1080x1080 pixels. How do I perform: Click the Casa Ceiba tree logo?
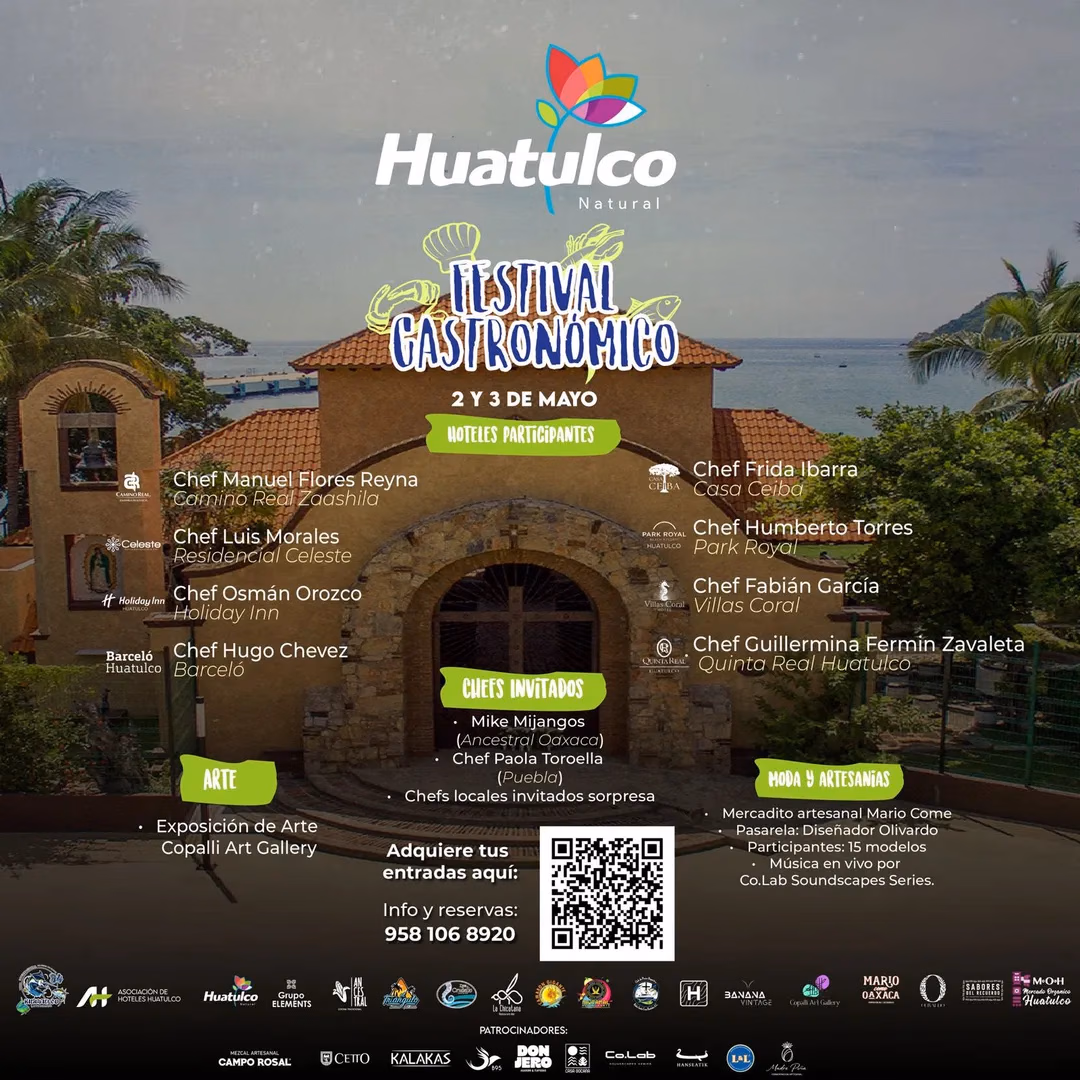(x=664, y=477)
